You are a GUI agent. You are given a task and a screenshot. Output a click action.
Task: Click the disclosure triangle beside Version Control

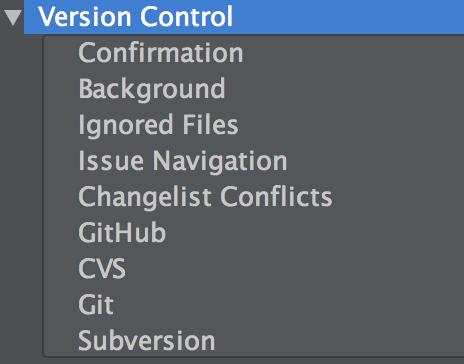13,18
